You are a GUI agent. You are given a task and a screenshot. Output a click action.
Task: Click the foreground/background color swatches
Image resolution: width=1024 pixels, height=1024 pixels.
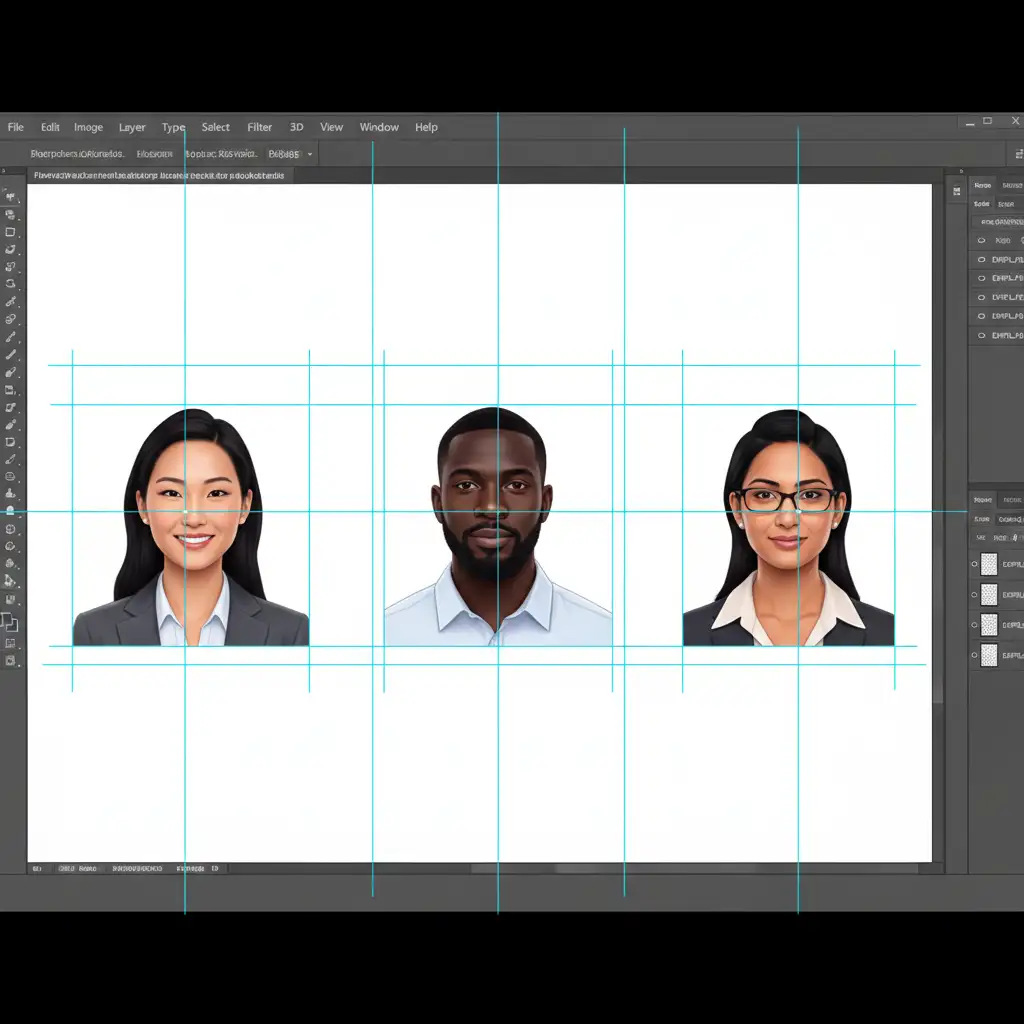click(10, 622)
